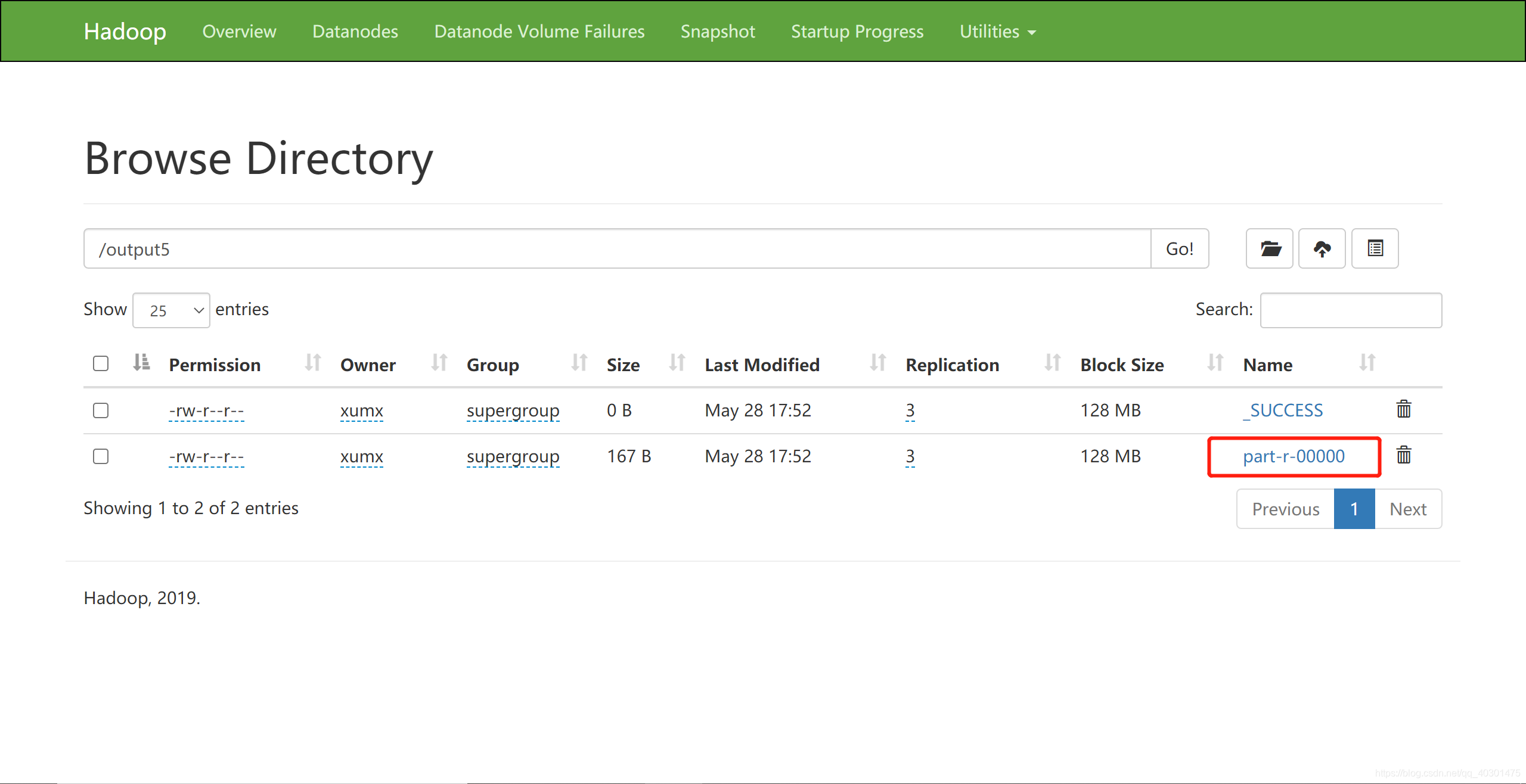1526x784 pixels.
Task: Open the Show entries count dropdown
Action: pyautogui.click(x=171, y=310)
